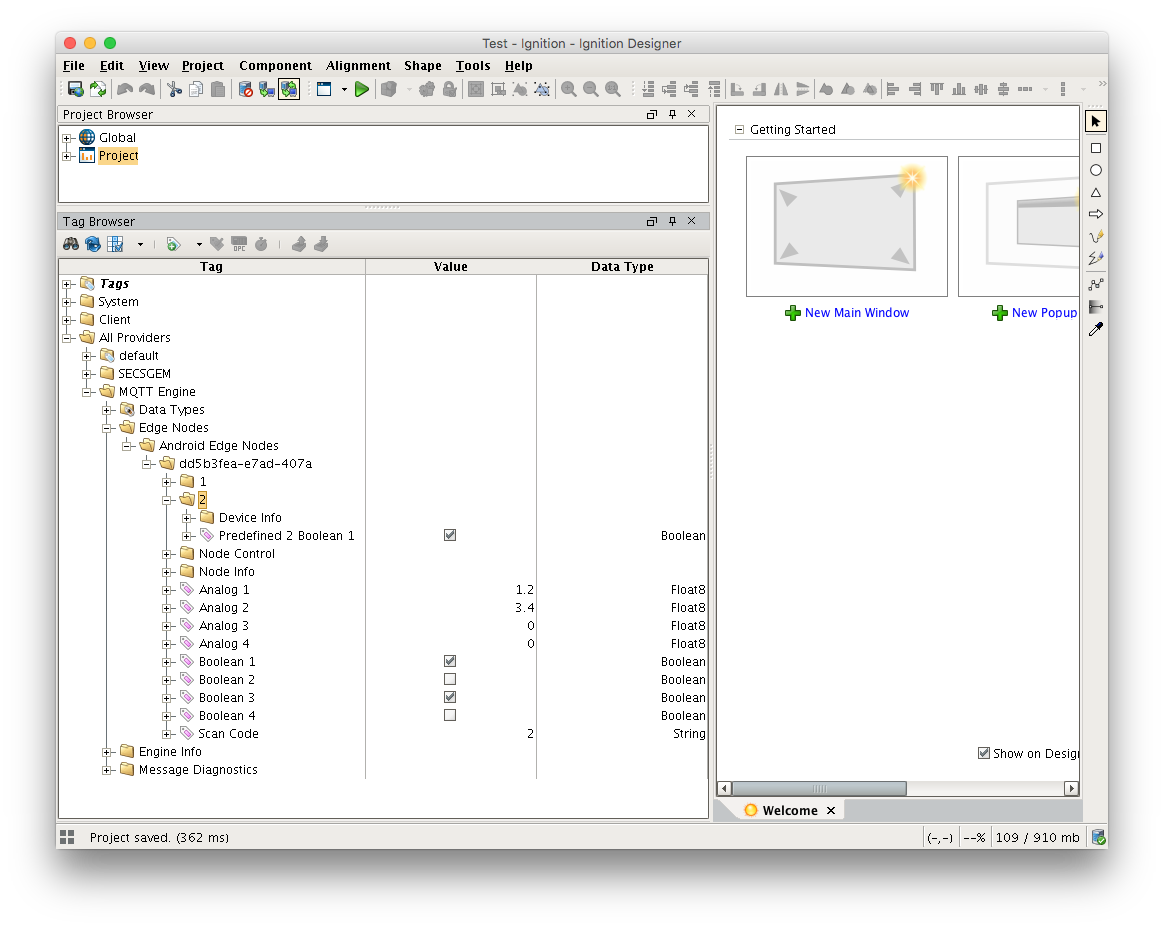Toggle the Show on Designer startup checkbox
Screen dimensions: 1164x929
click(x=984, y=753)
